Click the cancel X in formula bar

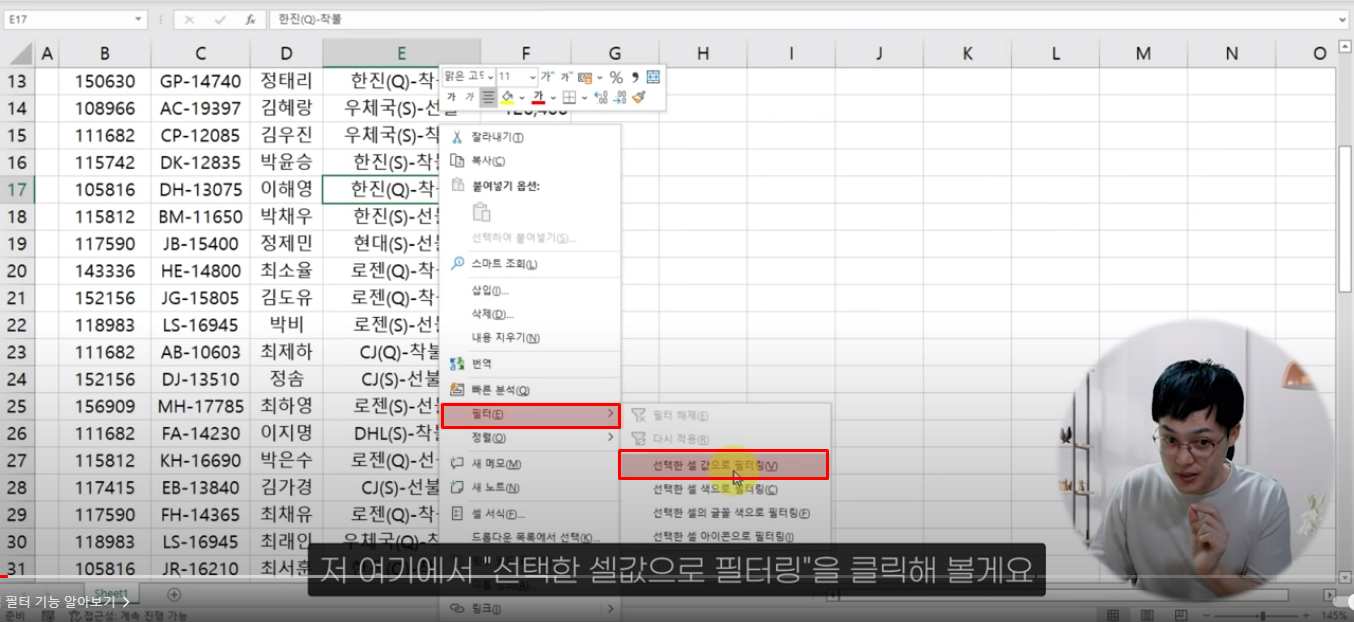190,19
